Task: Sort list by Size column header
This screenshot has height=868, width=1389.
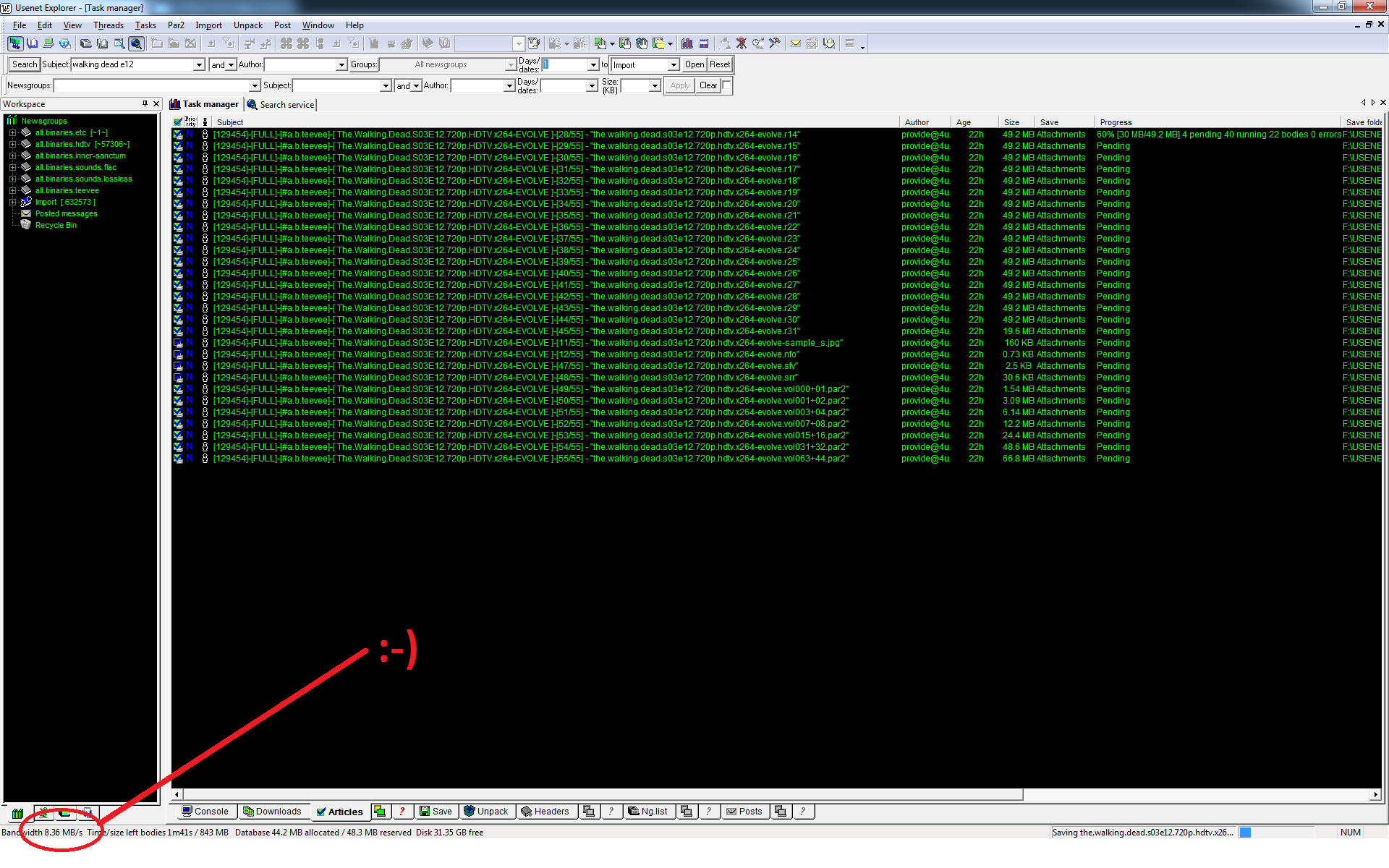Action: click(1016, 122)
